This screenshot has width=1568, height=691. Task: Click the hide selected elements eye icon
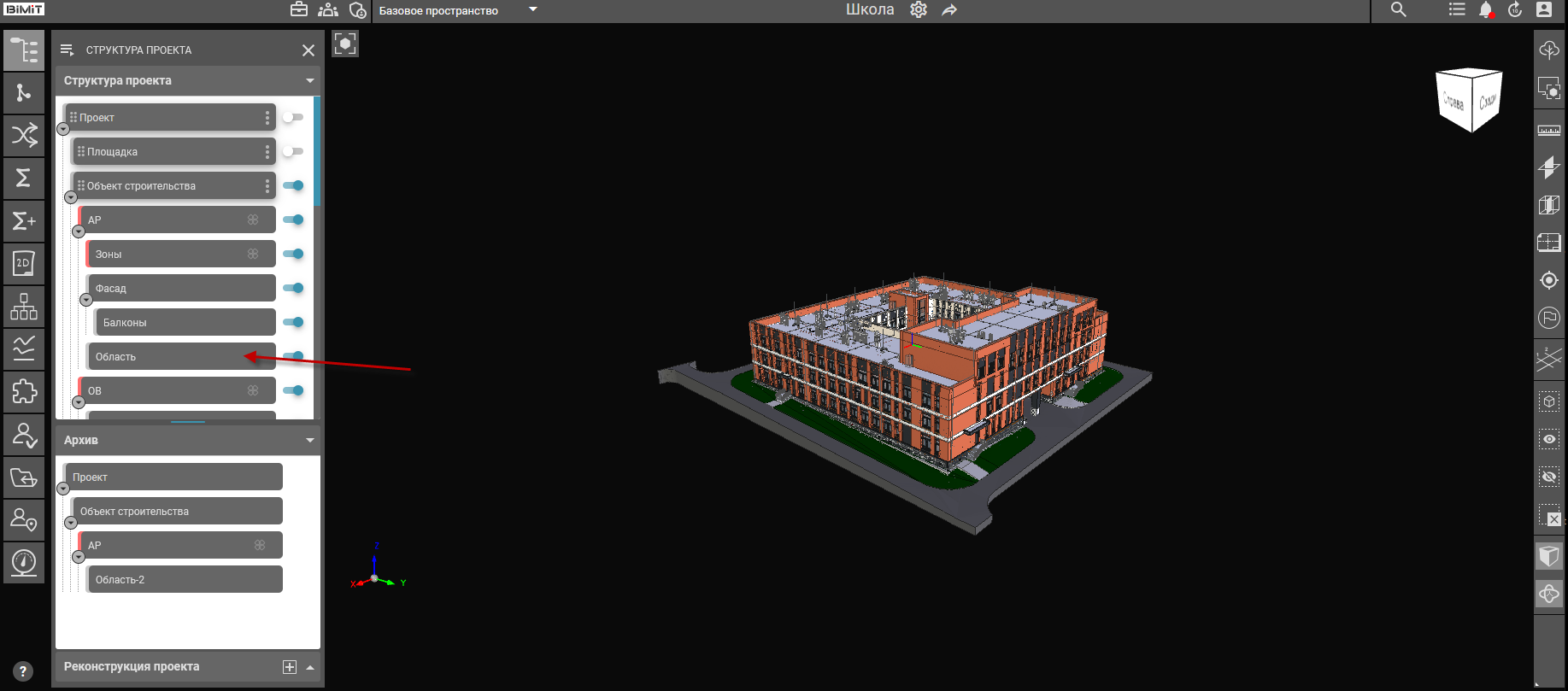coord(1548,477)
